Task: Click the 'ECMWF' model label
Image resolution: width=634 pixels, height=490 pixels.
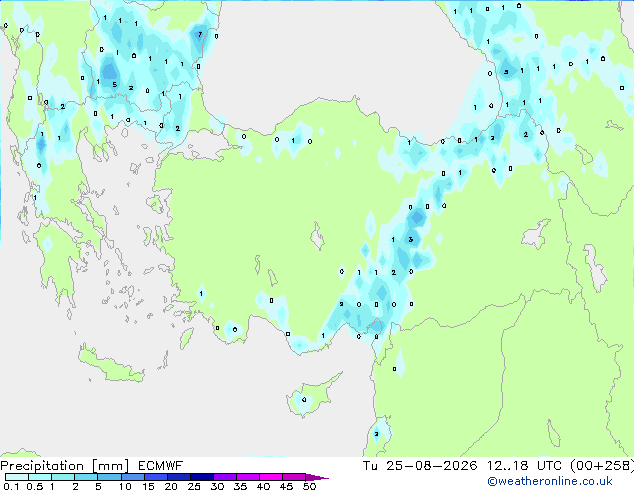Action: click(x=160, y=466)
